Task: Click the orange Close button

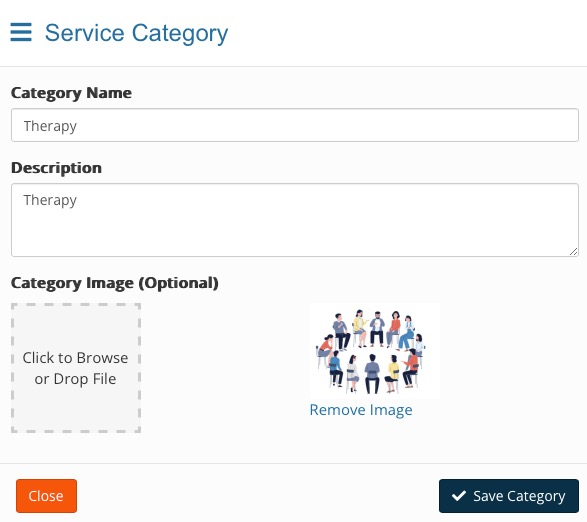Action: (46, 496)
